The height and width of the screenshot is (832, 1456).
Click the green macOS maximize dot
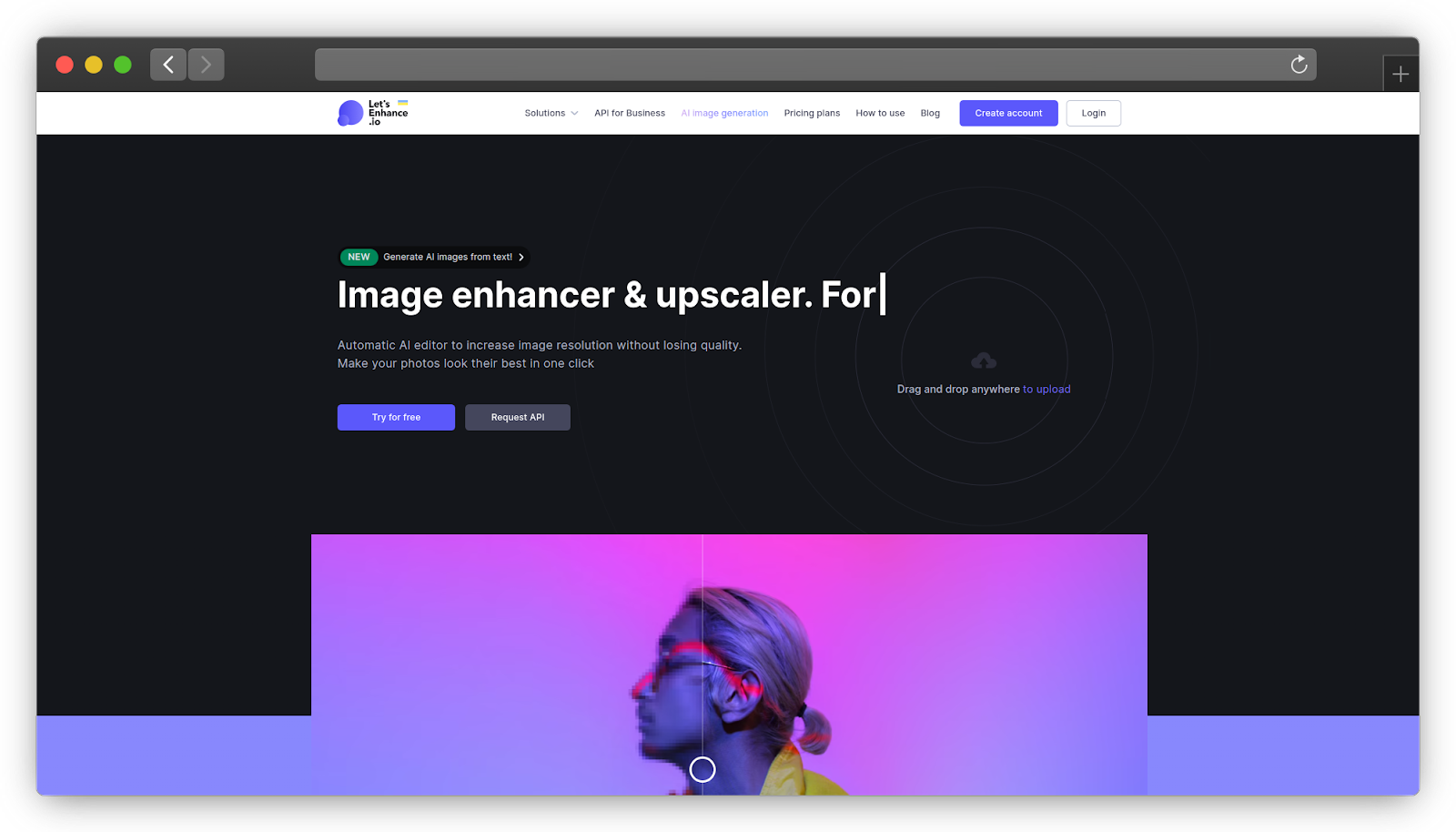point(123,65)
